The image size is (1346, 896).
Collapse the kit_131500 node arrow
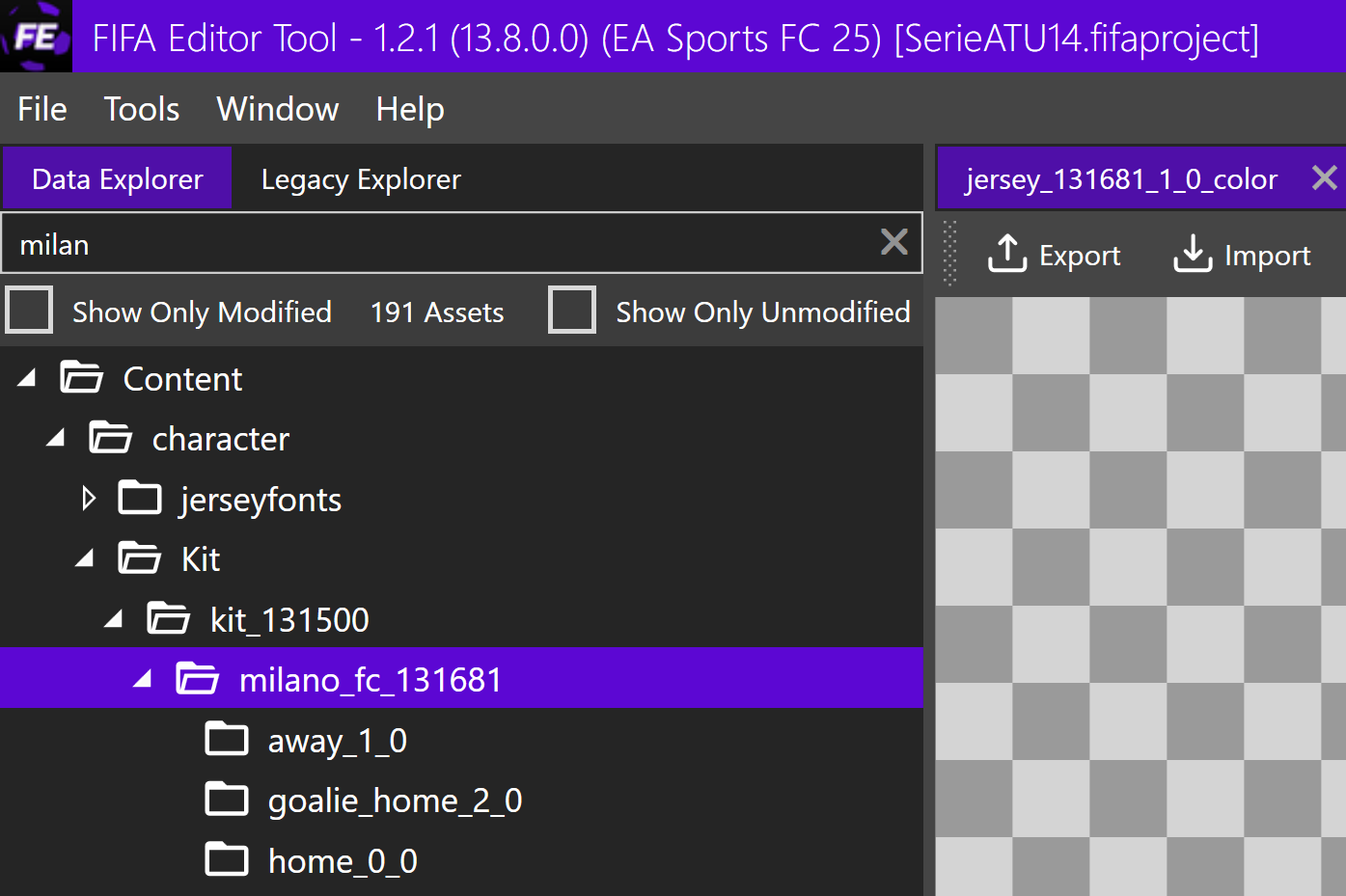pyautogui.click(x=114, y=619)
